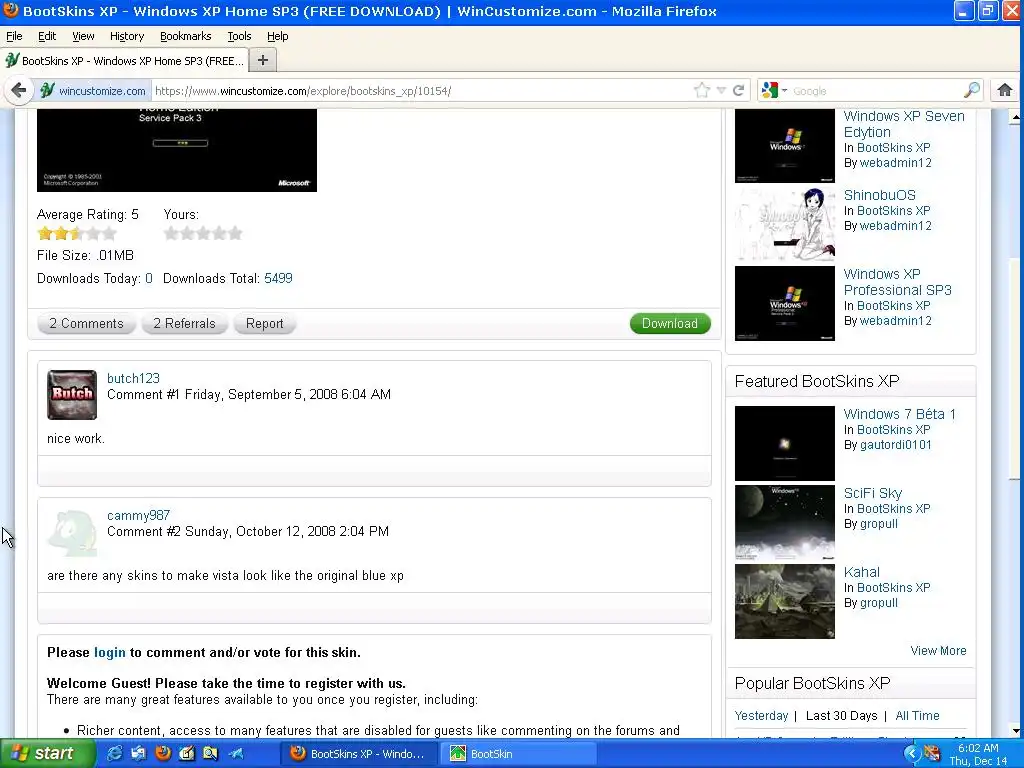
Task: Click the Google search input box
Action: pyautogui.click(x=875, y=91)
